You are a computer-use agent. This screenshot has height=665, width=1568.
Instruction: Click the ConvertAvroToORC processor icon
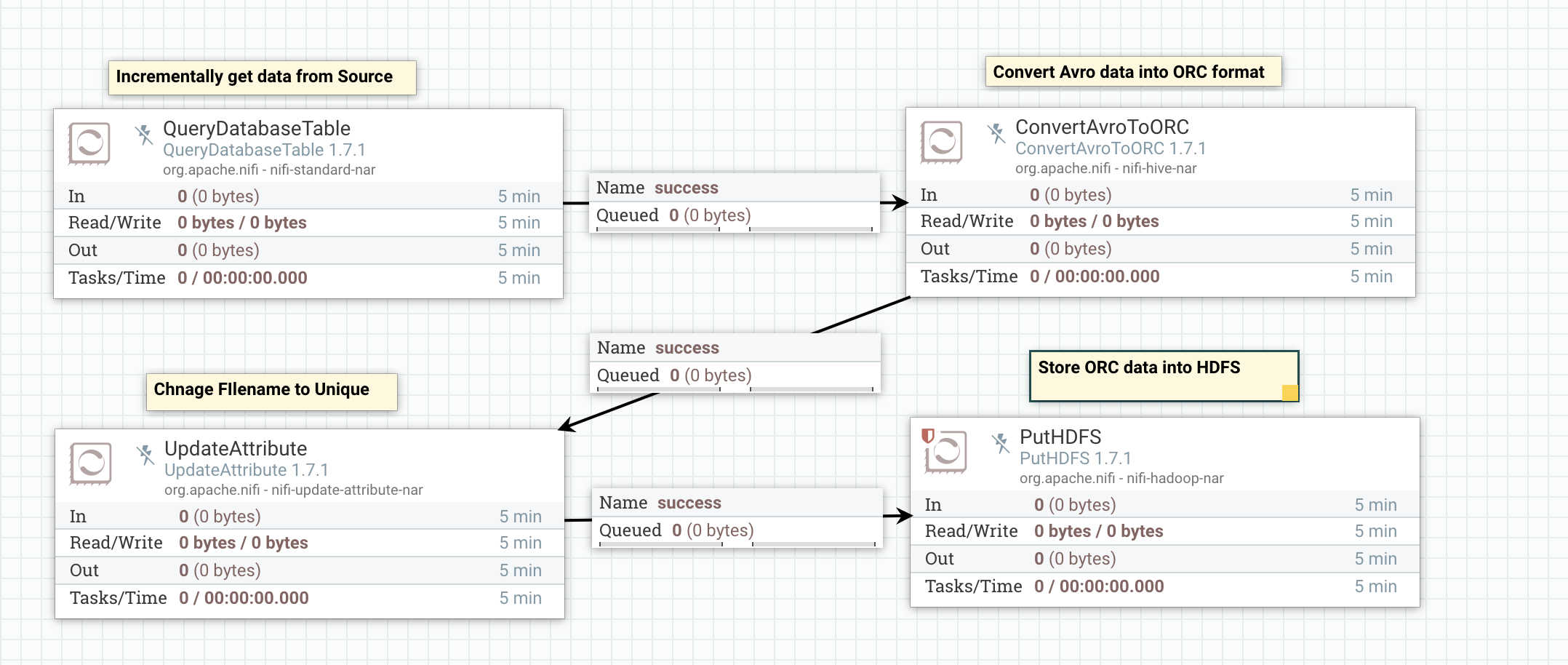point(941,143)
